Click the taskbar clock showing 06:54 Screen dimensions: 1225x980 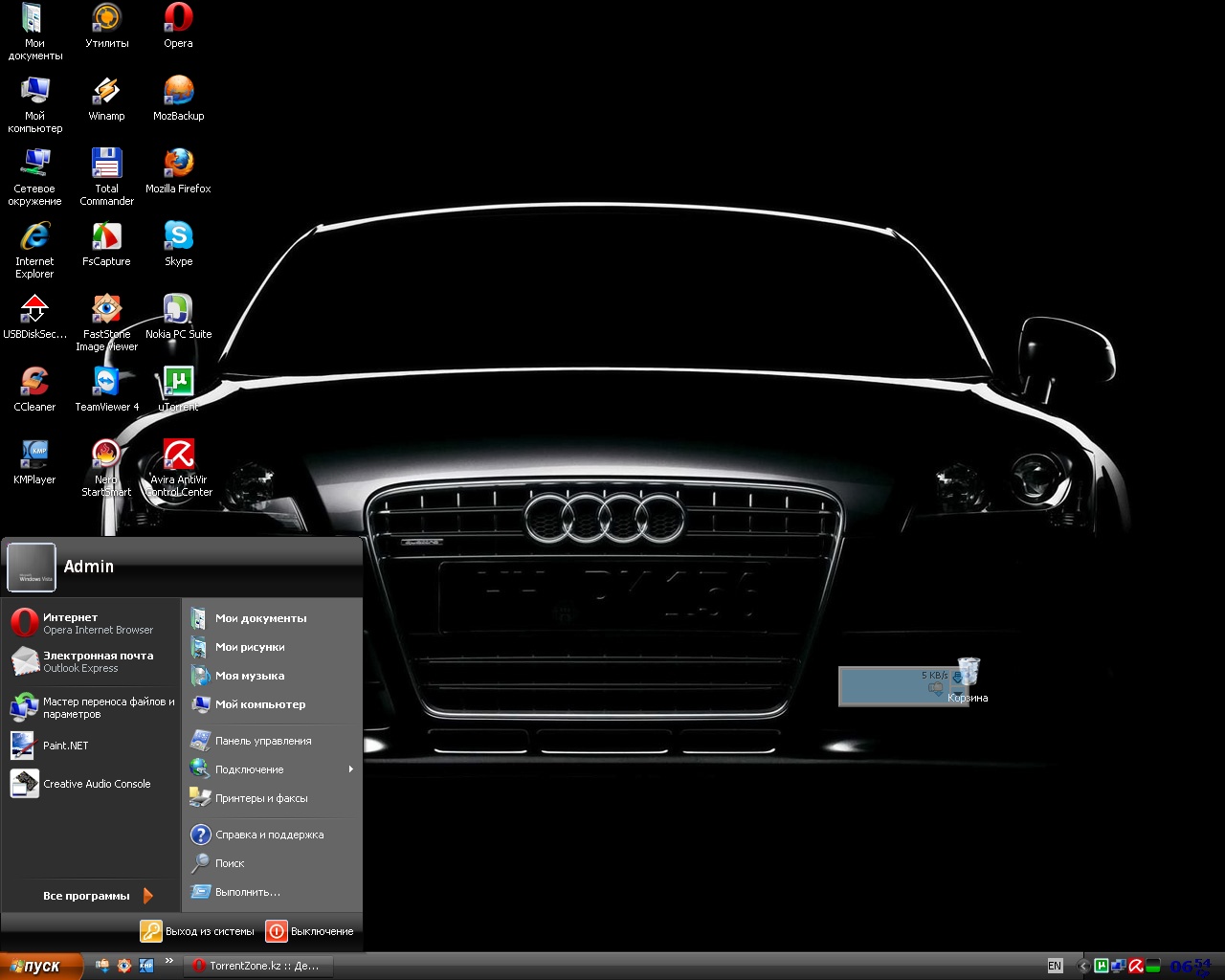click(1190, 967)
